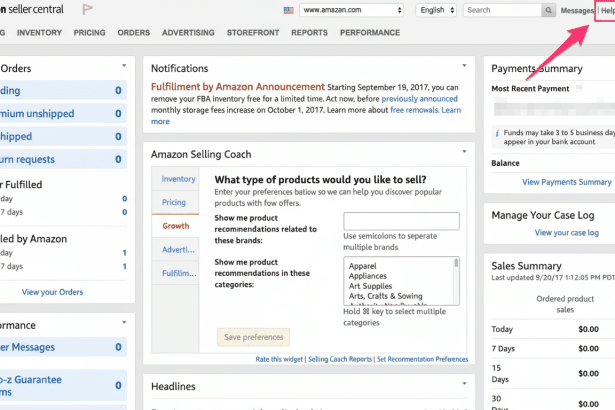Select Apparel in the categories list
This screenshot has height=410, width=615.
363,266
